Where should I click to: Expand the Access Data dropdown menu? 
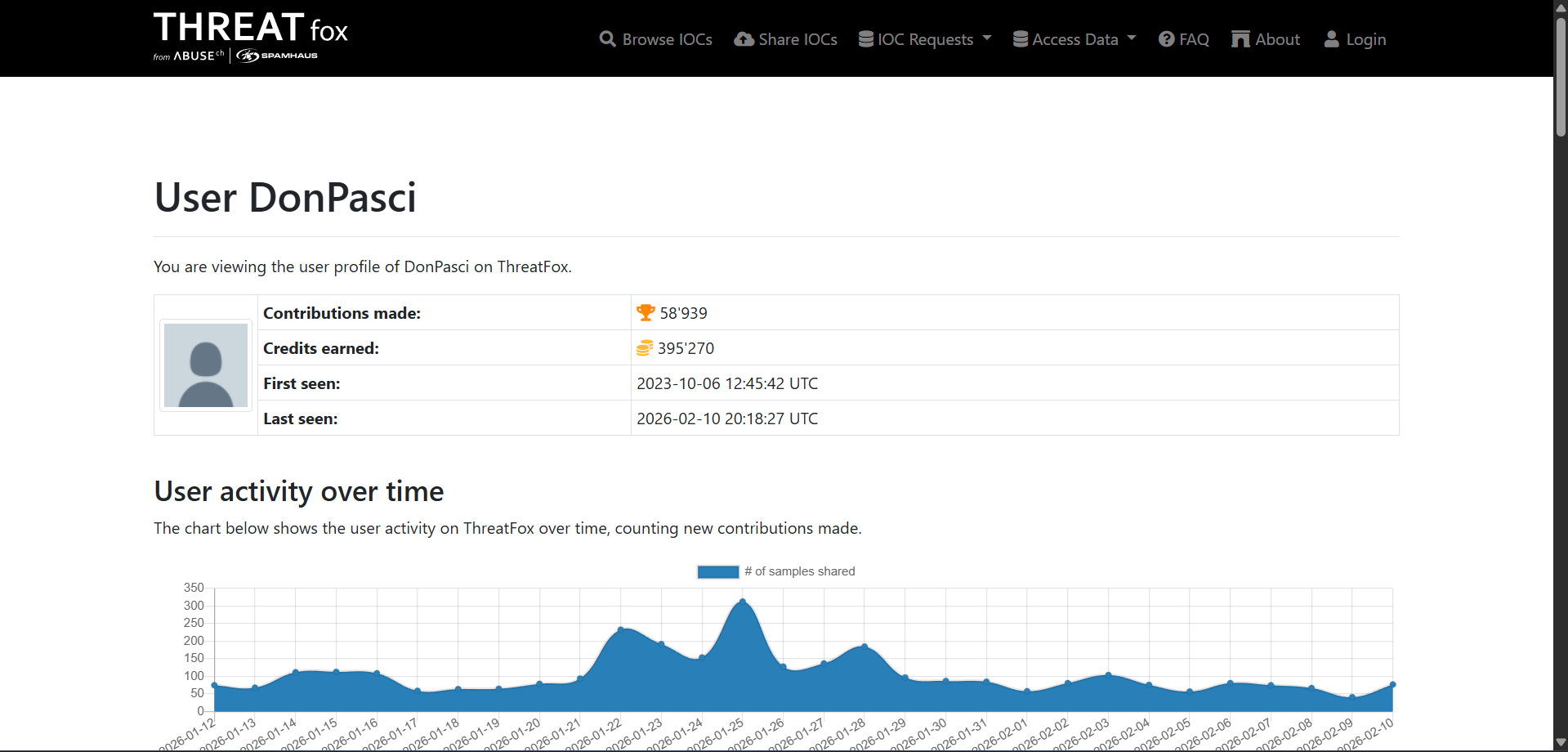tap(1074, 39)
